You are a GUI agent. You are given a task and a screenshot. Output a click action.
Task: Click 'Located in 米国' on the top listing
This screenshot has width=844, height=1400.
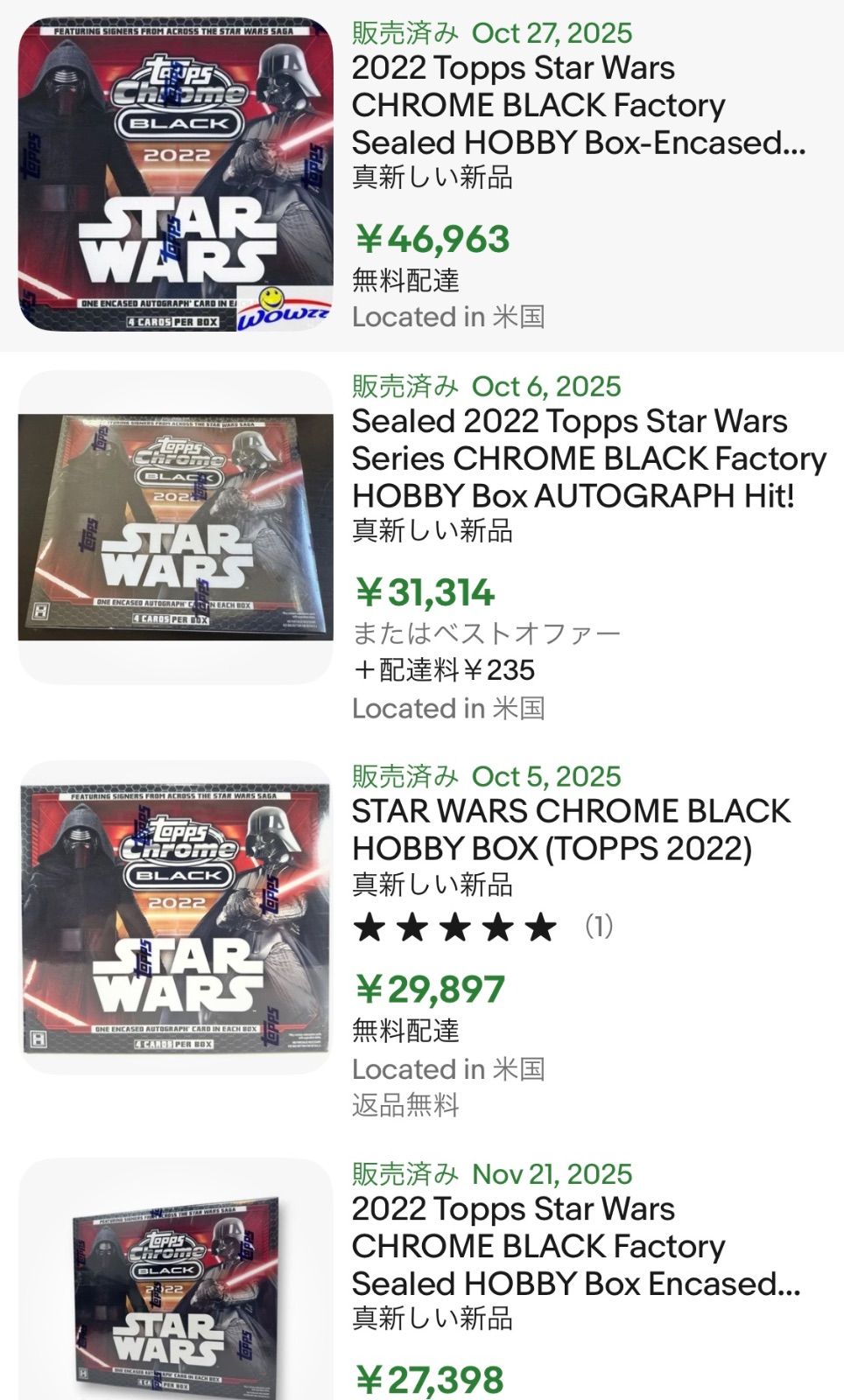click(450, 318)
